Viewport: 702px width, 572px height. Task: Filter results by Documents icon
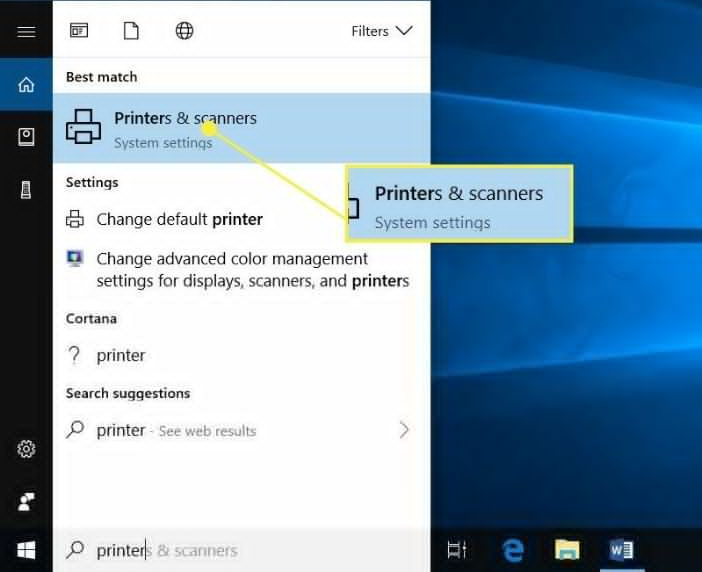131,31
